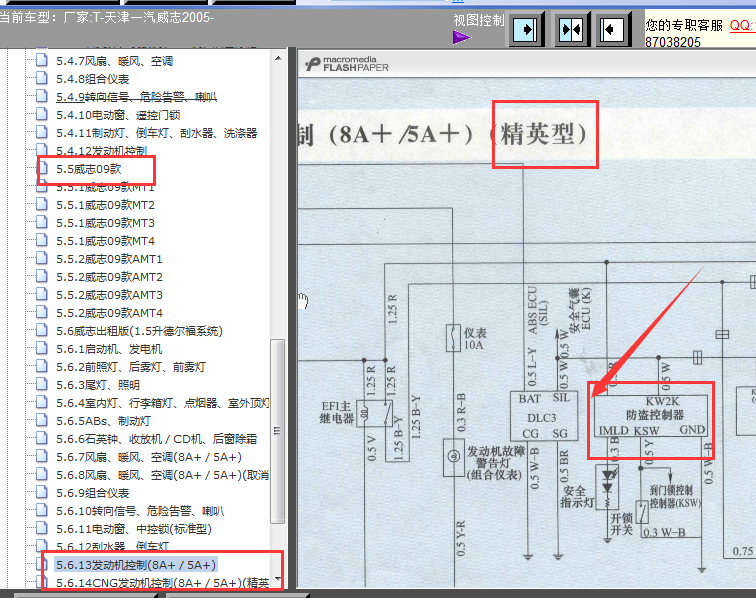This screenshot has height=598, width=756.
Task: Click 安全指示灯 label in diagram
Action: [x=577, y=497]
